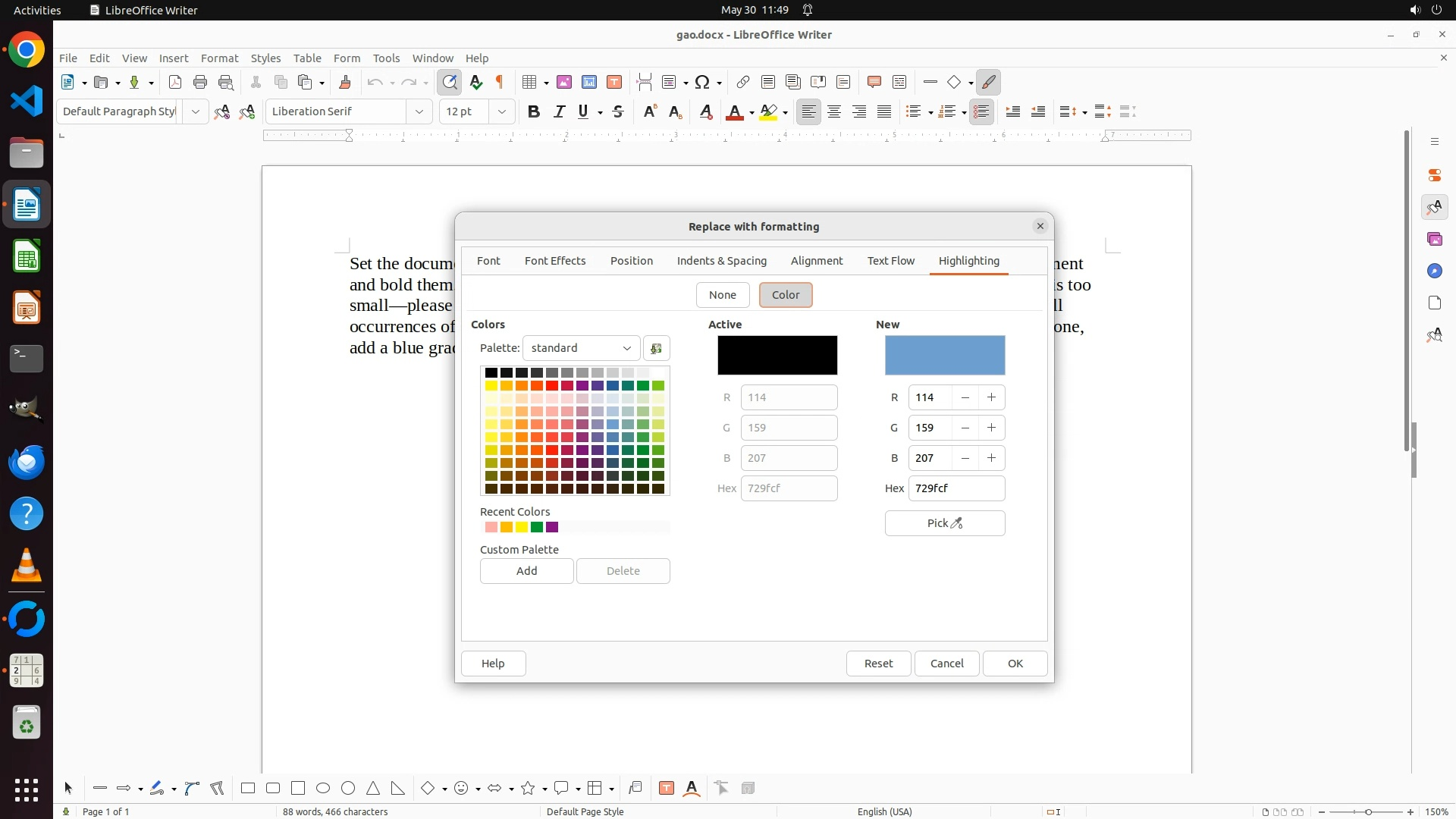Open the Palette standard dropdown
Viewport: 1456px width, 819px height.
581,348
